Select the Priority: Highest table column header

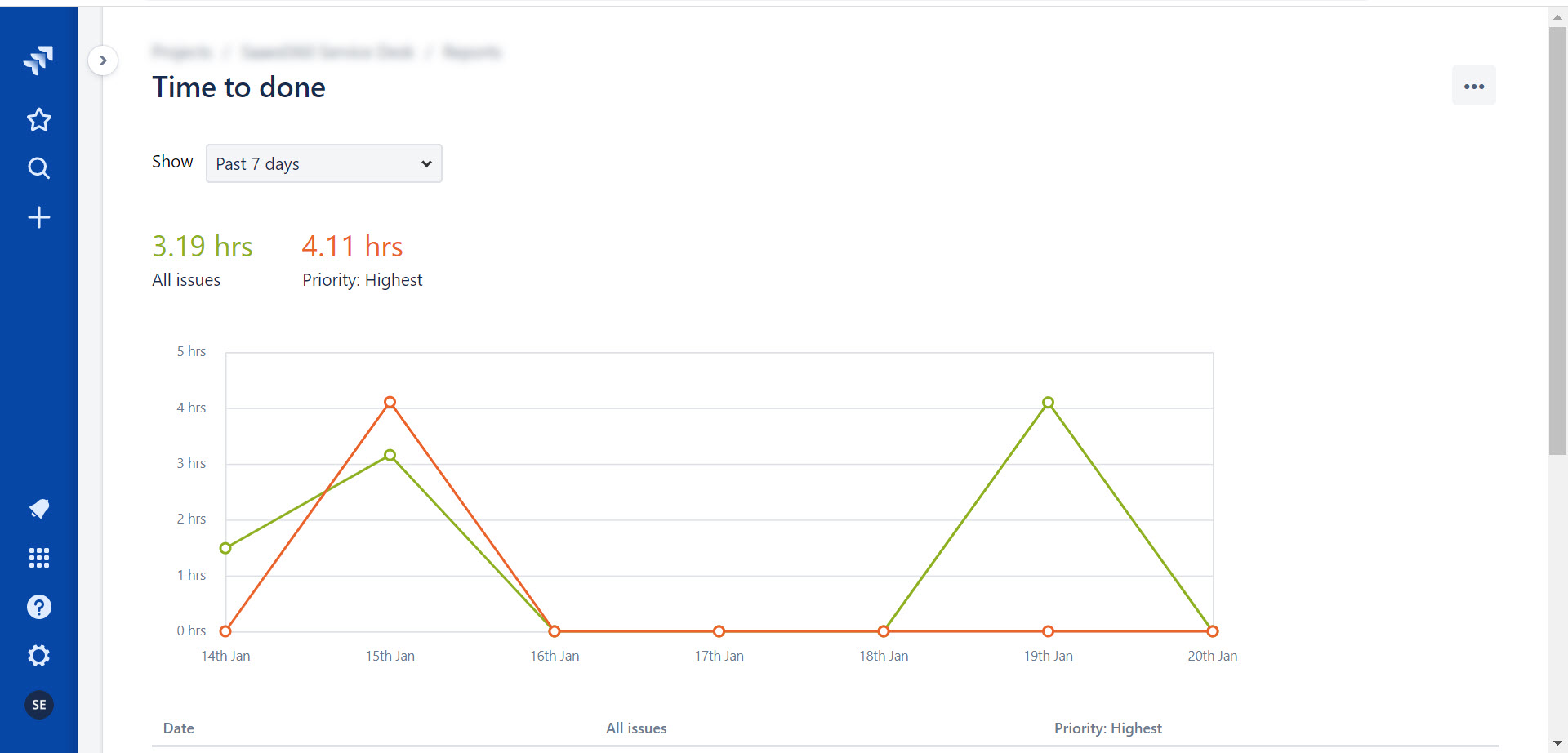1107,728
